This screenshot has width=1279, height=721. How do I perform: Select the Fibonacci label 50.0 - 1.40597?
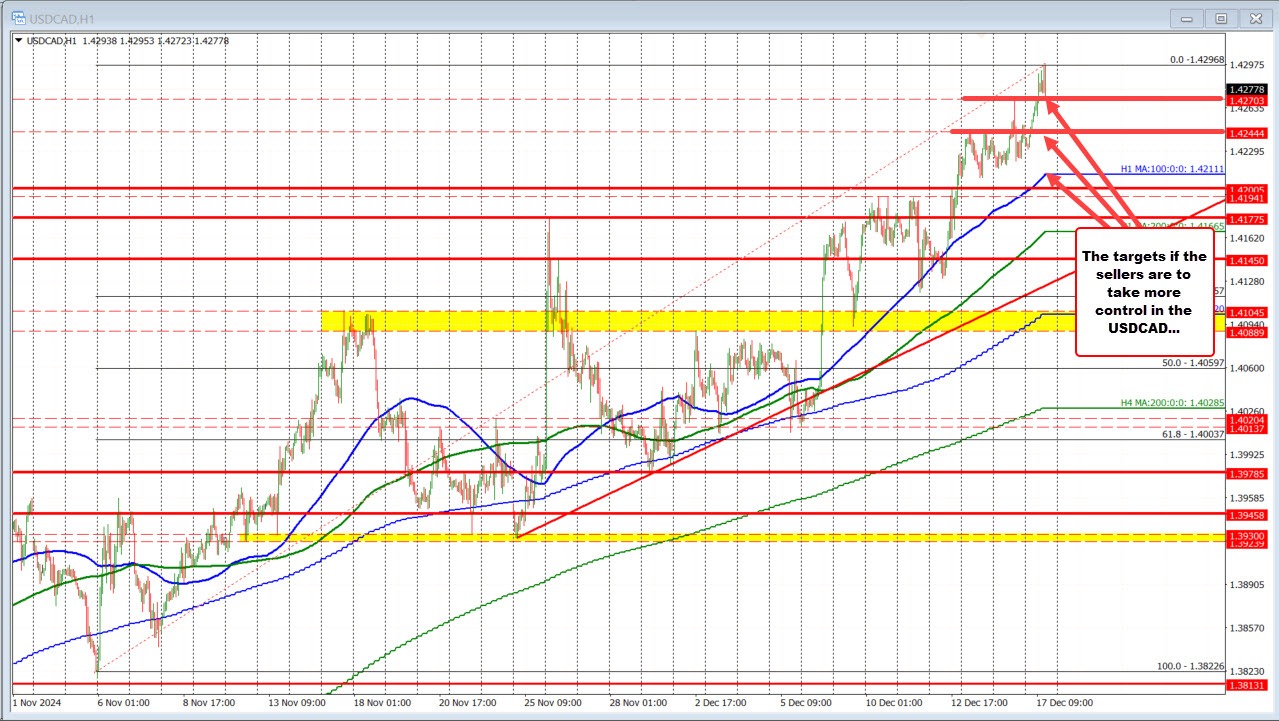coord(1193,363)
